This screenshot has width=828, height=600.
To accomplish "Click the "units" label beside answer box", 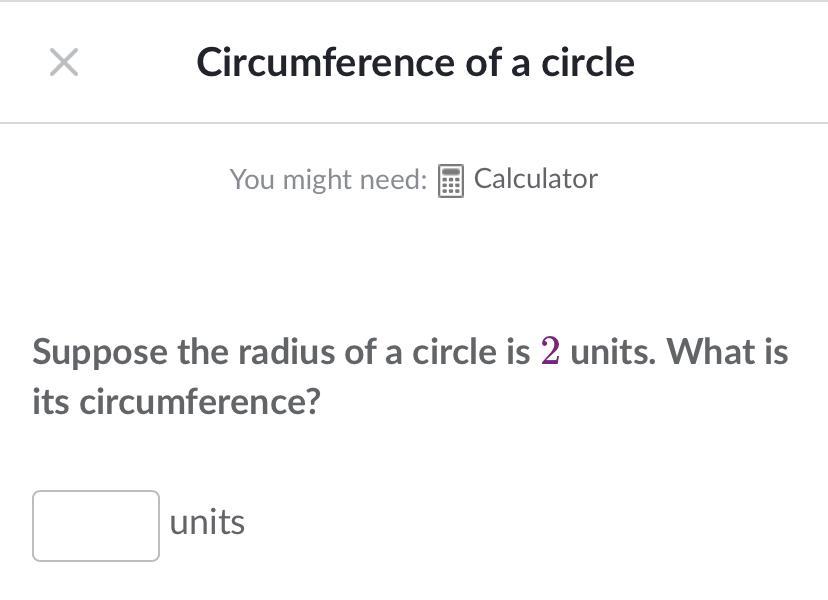I will (207, 523).
